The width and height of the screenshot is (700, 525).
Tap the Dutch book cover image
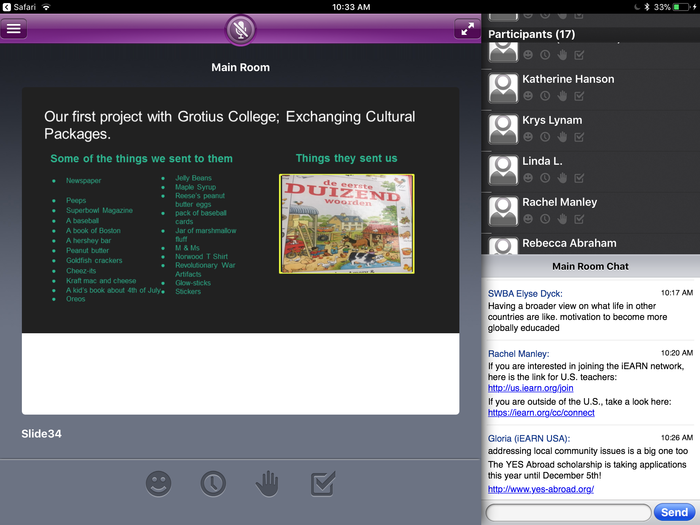coord(346,224)
